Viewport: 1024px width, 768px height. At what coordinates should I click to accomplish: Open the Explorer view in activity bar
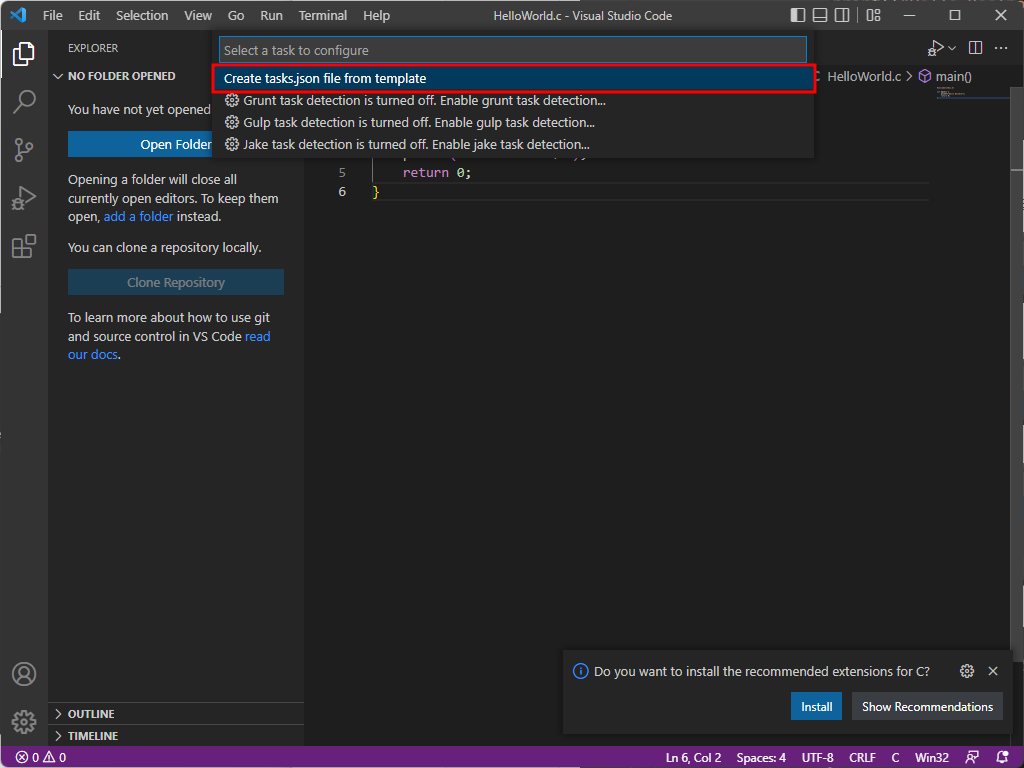(24, 54)
